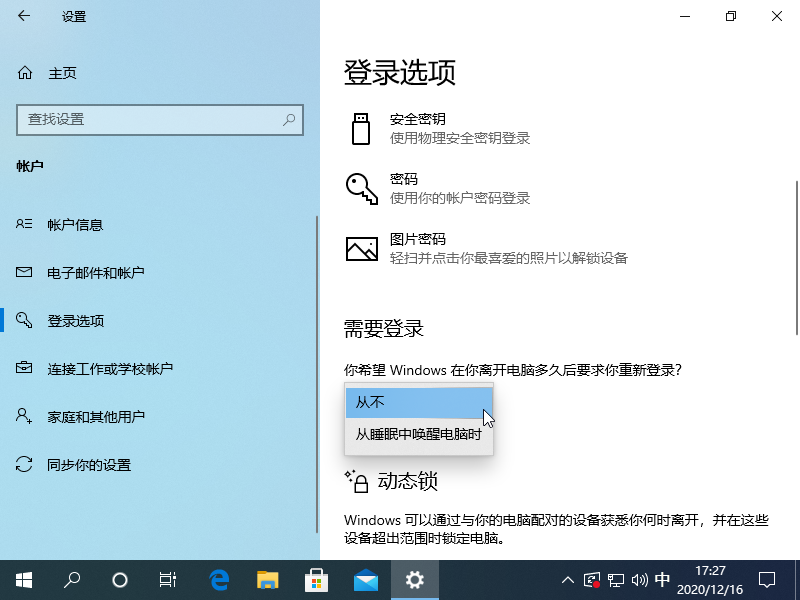Click the back arrow in Settings
The width and height of the screenshot is (800, 600).
(24, 17)
